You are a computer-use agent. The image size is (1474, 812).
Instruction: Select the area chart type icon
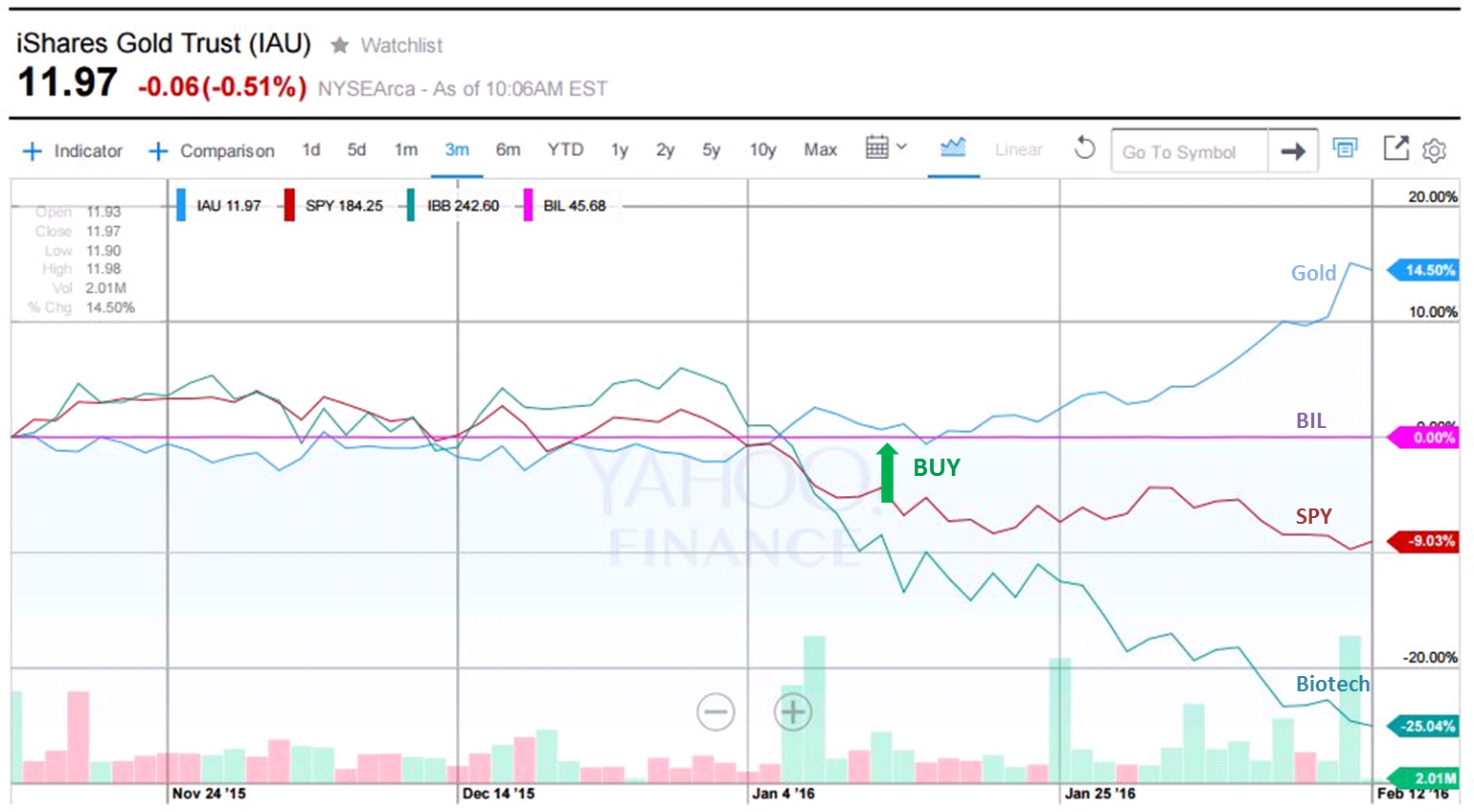[953, 148]
